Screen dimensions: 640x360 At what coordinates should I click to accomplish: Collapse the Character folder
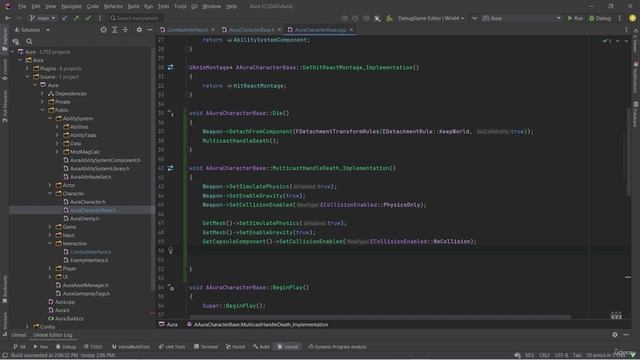[50, 193]
